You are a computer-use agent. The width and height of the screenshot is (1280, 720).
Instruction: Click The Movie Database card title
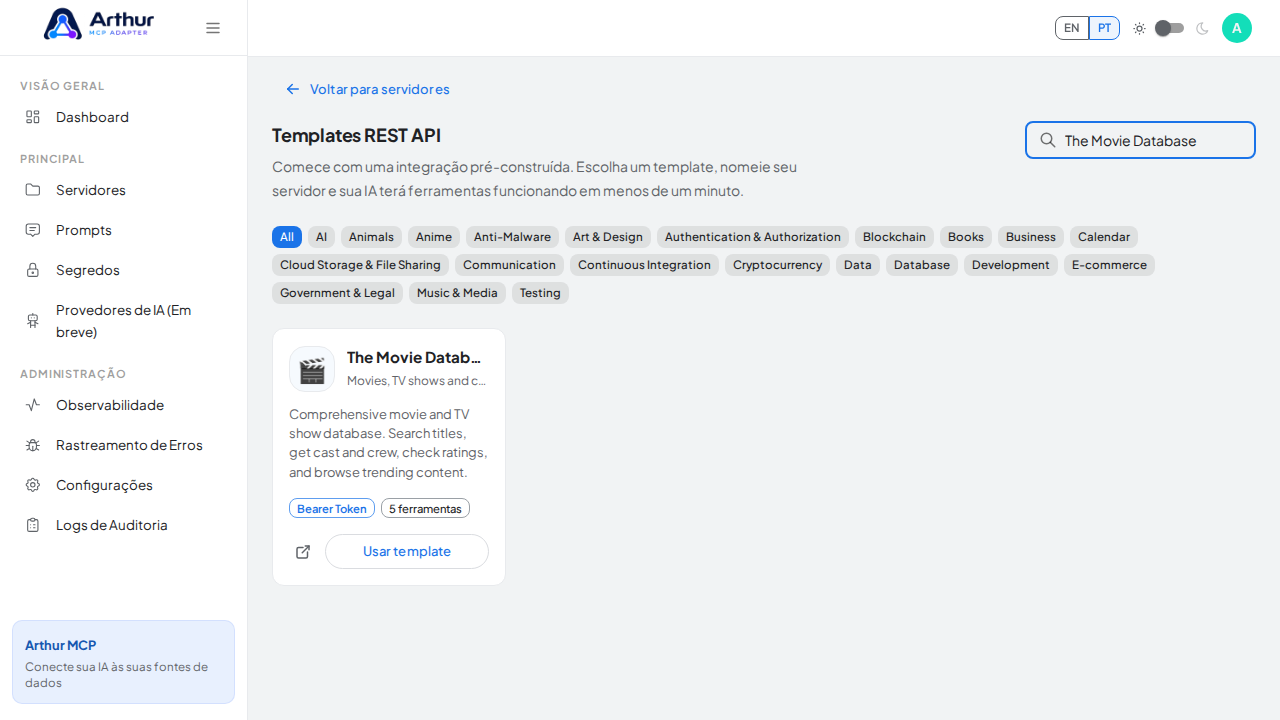point(414,357)
